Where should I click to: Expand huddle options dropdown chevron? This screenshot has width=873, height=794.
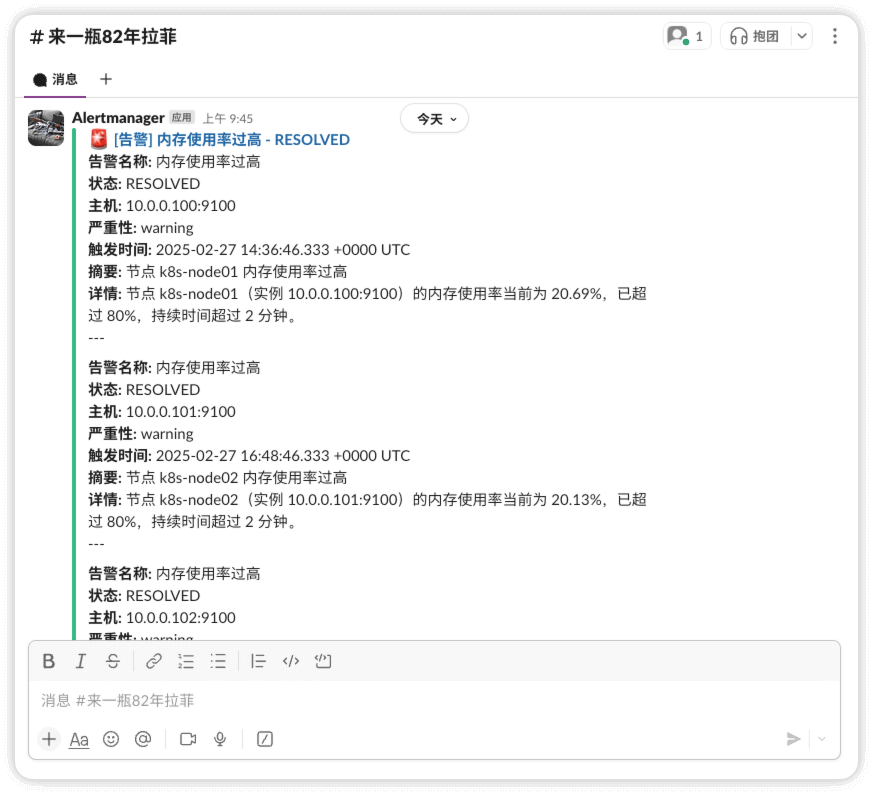tap(802, 36)
